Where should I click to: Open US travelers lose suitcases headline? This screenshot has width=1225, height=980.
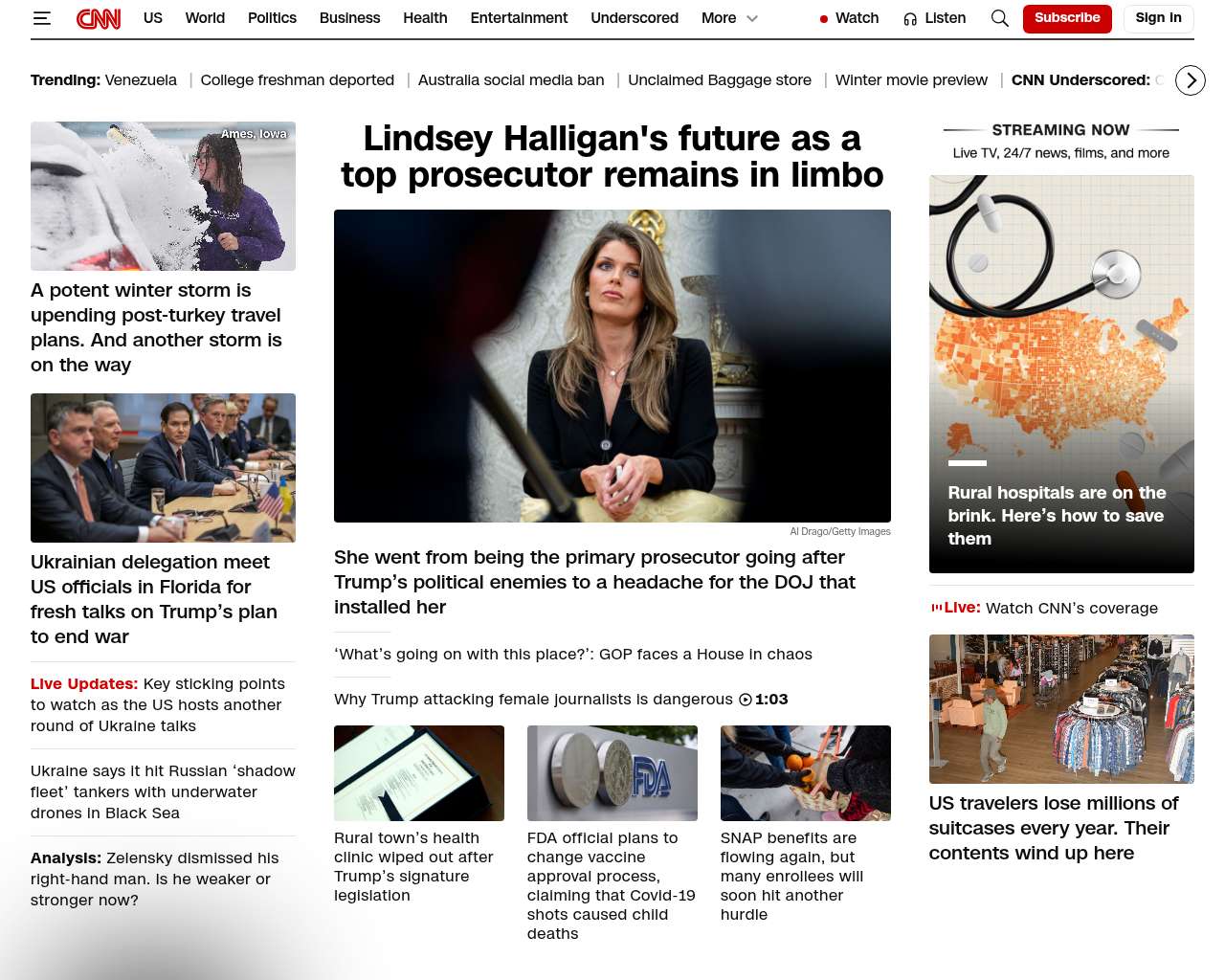pyautogui.click(x=1054, y=828)
